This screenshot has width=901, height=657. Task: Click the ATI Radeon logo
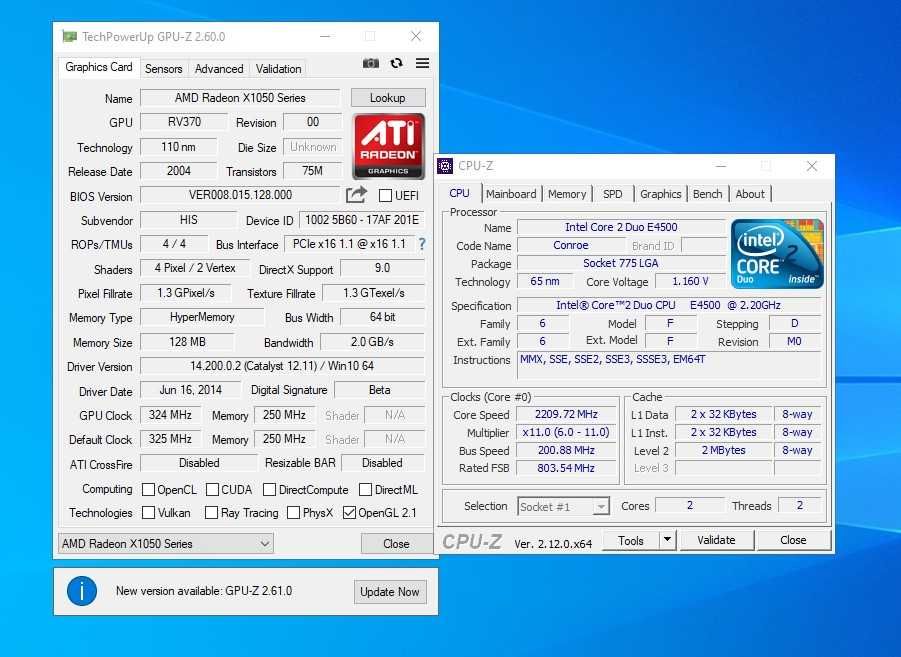point(388,147)
